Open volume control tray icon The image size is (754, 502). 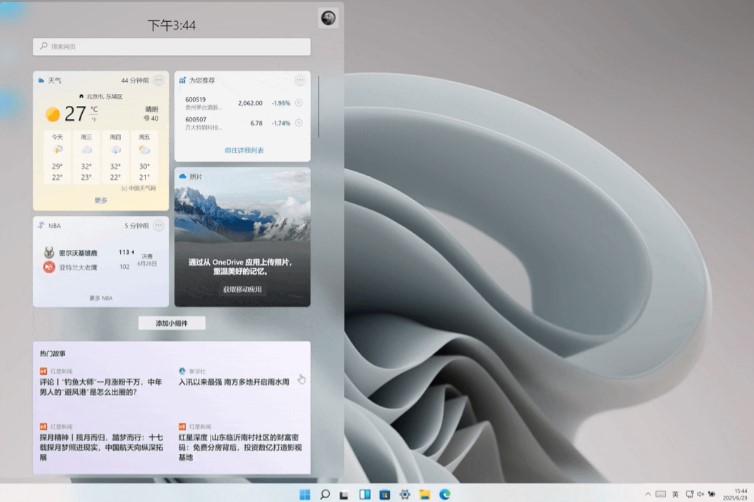pos(701,494)
